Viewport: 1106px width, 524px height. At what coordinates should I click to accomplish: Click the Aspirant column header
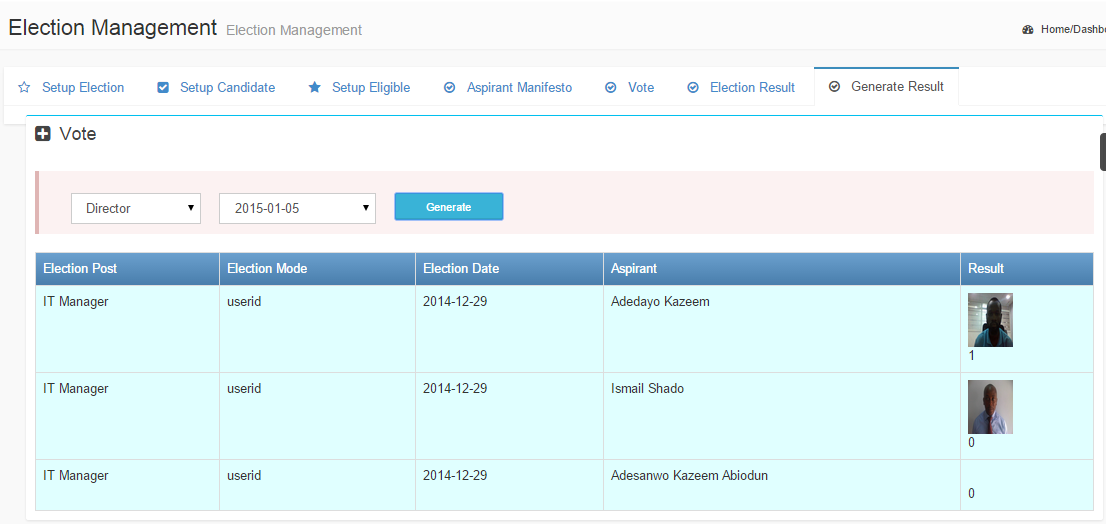(634, 268)
